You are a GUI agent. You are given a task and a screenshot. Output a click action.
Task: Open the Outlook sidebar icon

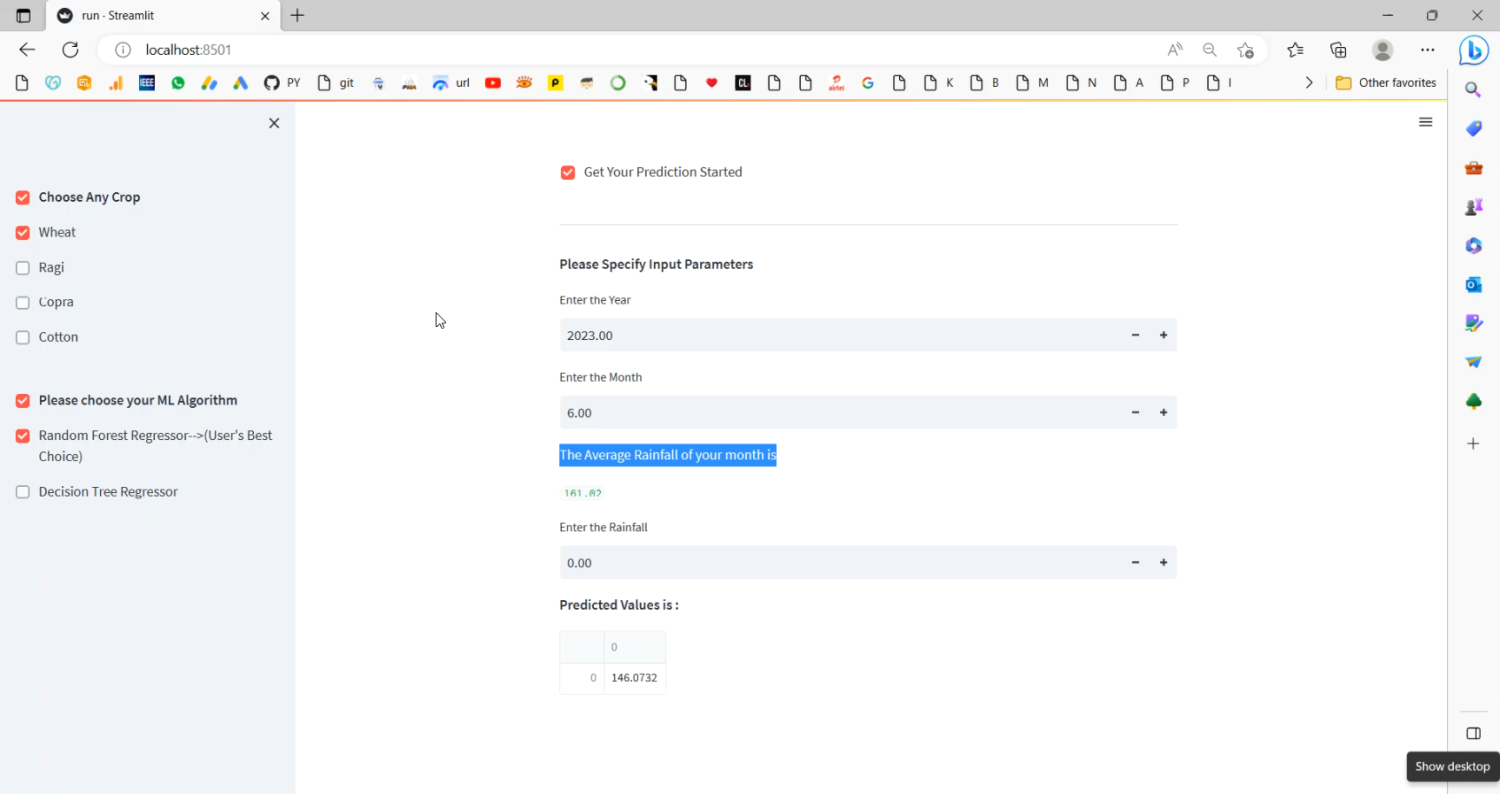1473,285
